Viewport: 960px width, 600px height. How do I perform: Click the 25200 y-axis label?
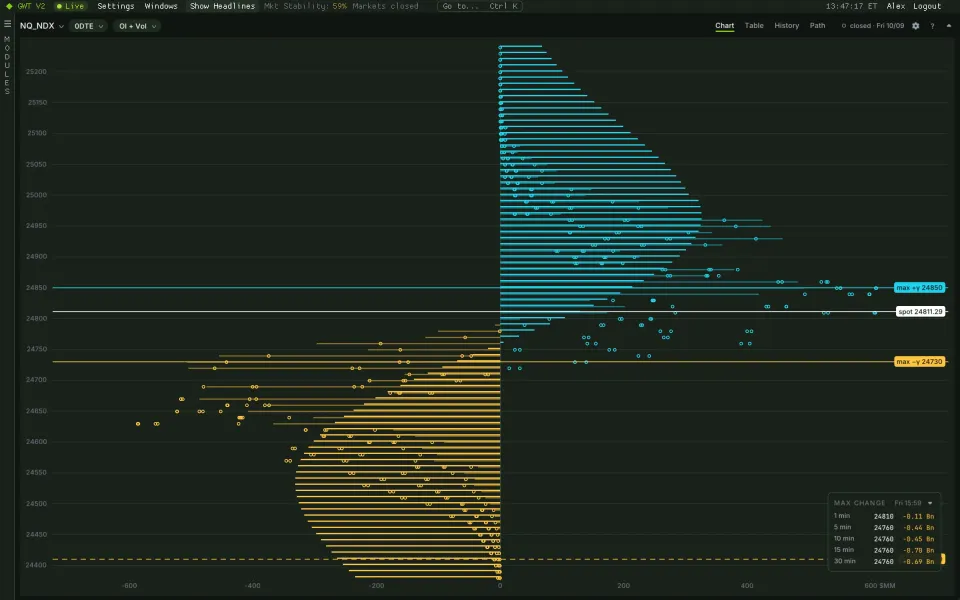pyautogui.click(x=36, y=72)
